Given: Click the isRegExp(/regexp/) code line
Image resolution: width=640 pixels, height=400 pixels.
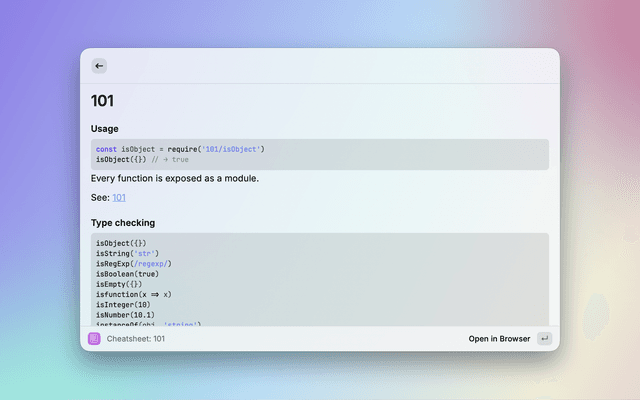Looking at the screenshot, I should pos(135,263).
